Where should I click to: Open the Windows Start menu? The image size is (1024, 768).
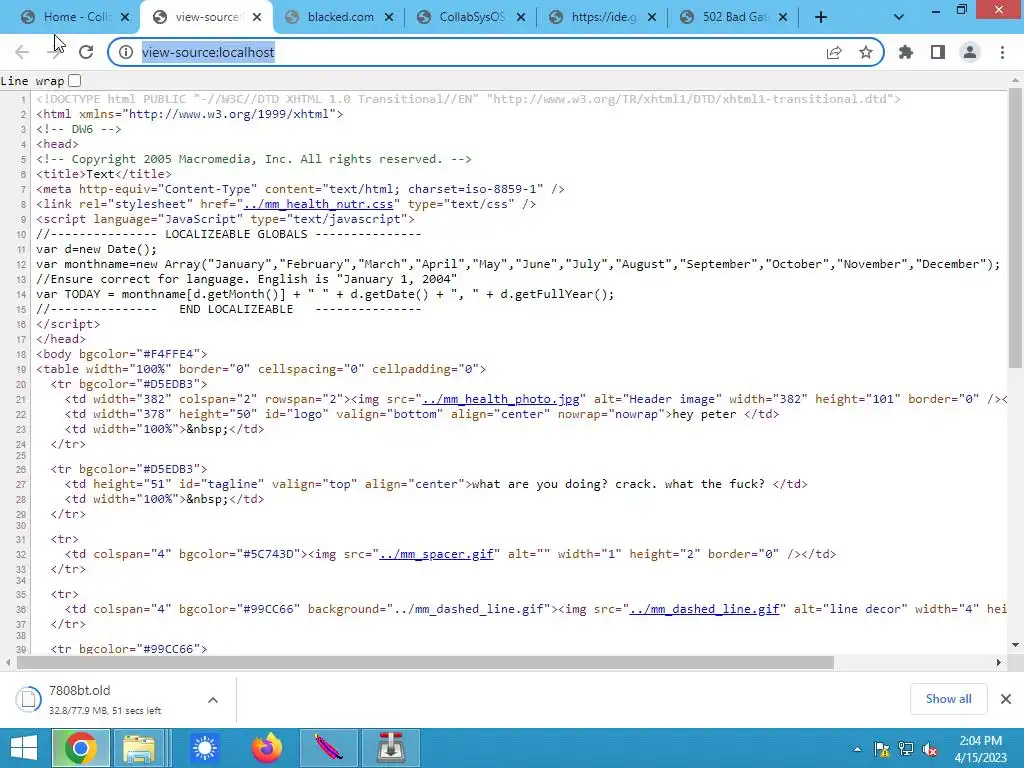[24, 748]
